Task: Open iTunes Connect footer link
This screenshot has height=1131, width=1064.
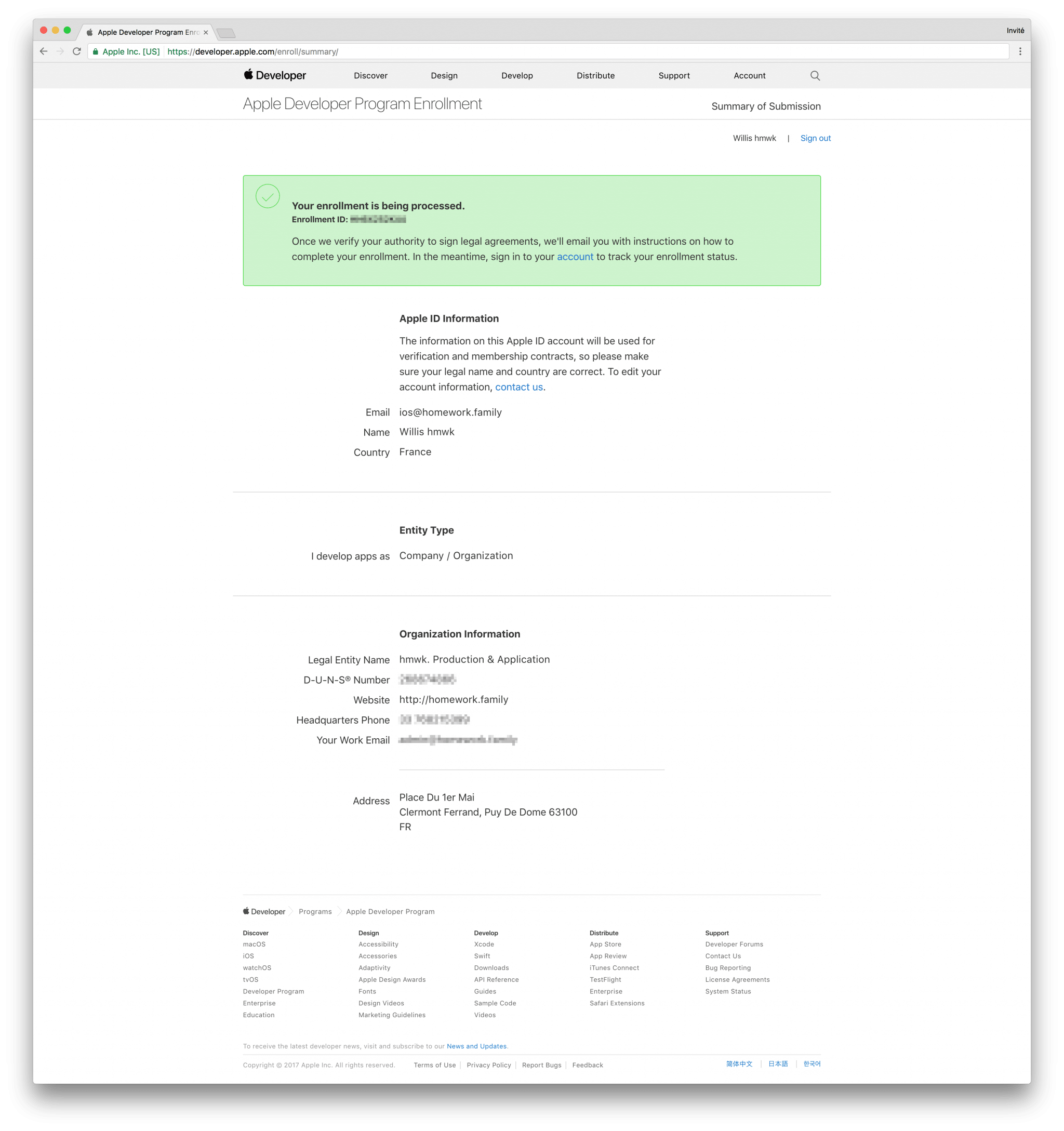Action: [x=614, y=967]
